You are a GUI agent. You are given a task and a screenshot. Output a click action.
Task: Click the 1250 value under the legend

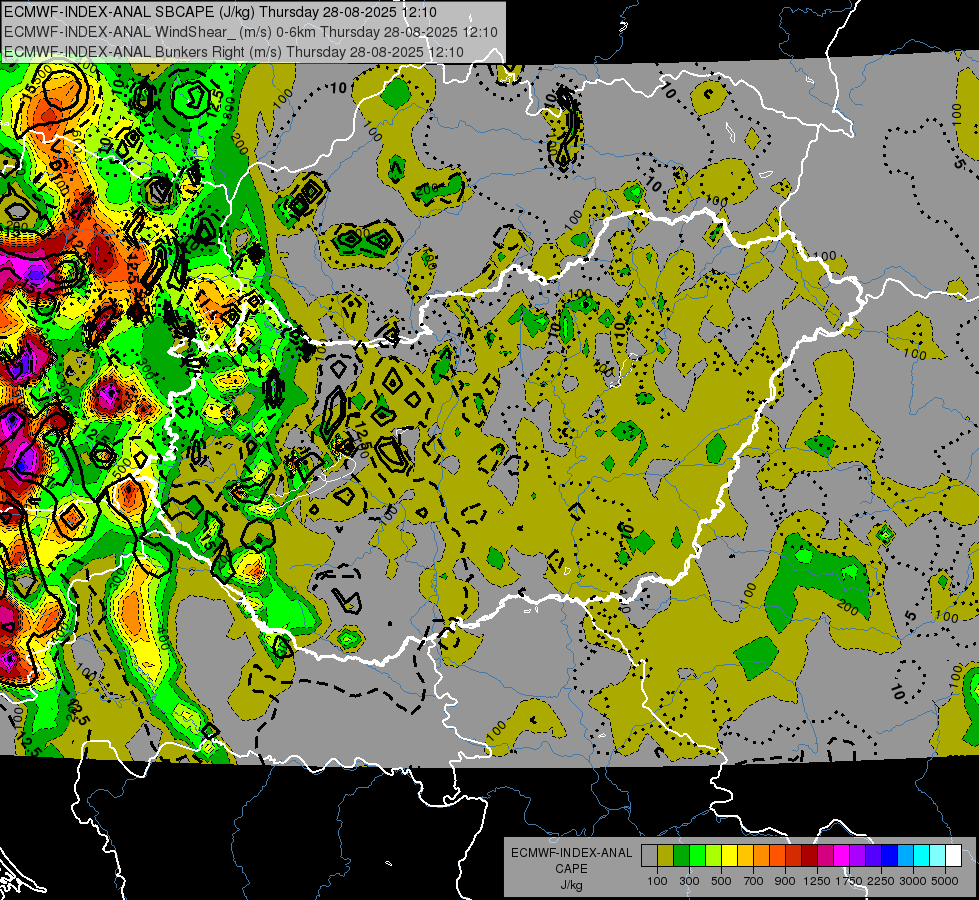(x=817, y=881)
